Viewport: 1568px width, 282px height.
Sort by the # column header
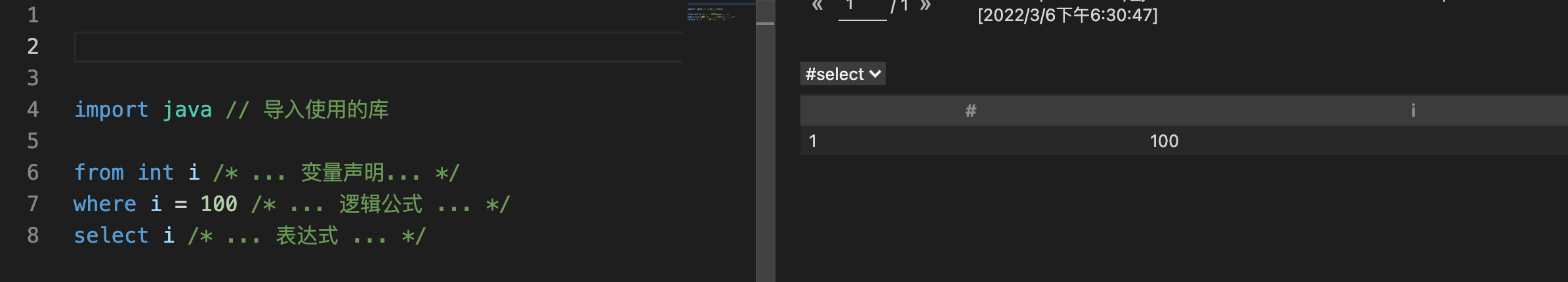tap(971, 111)
